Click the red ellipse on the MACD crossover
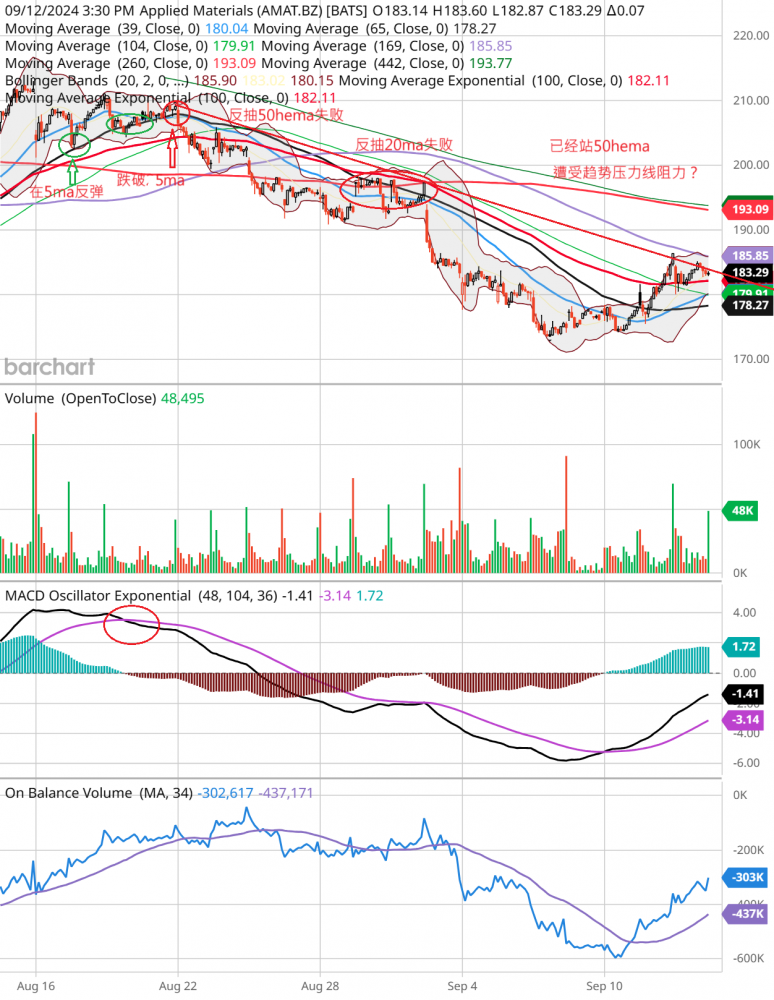 click(132, 625)
